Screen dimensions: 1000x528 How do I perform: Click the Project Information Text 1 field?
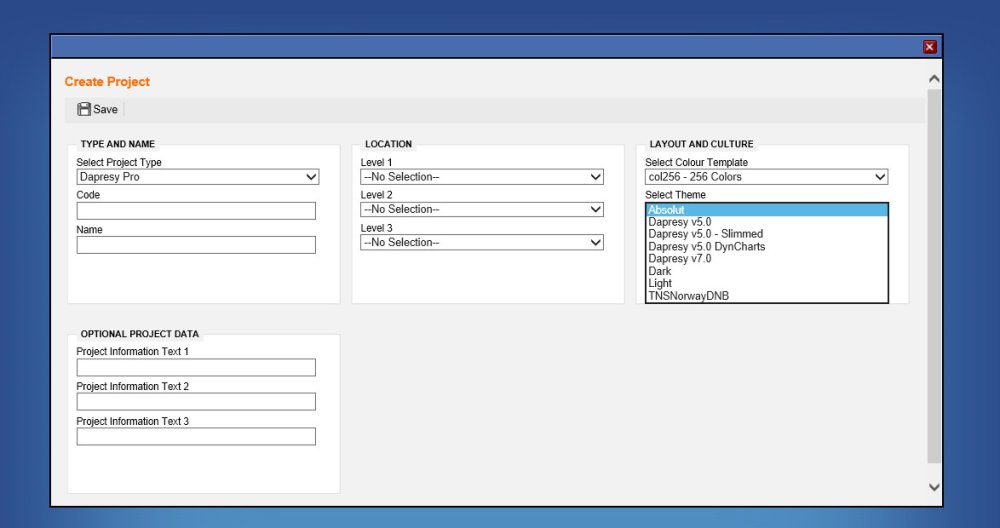pos(196,367)
